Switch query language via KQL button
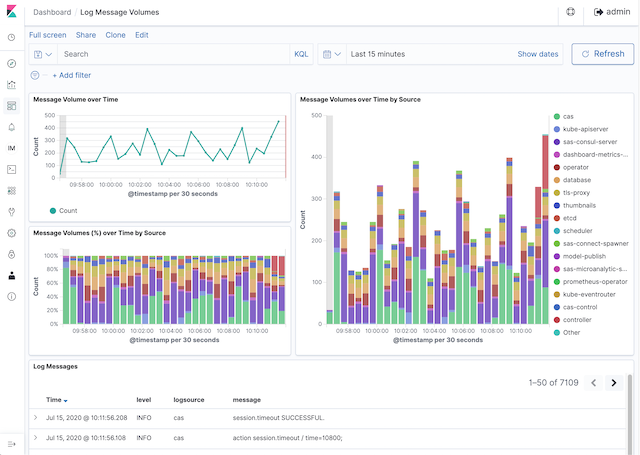This screenshot has width=640, height=455. (301, 54)
